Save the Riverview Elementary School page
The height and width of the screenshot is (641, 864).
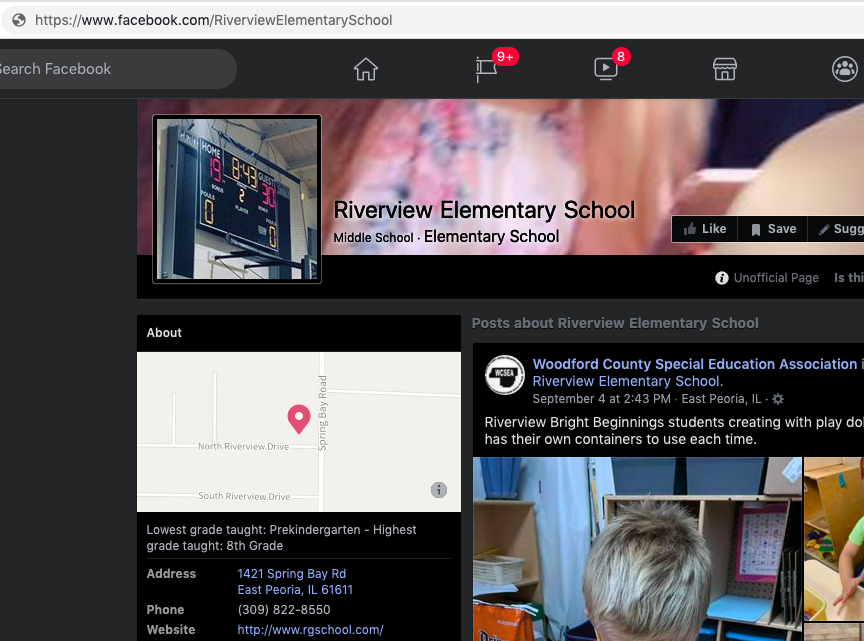click(x=773, y=229)
